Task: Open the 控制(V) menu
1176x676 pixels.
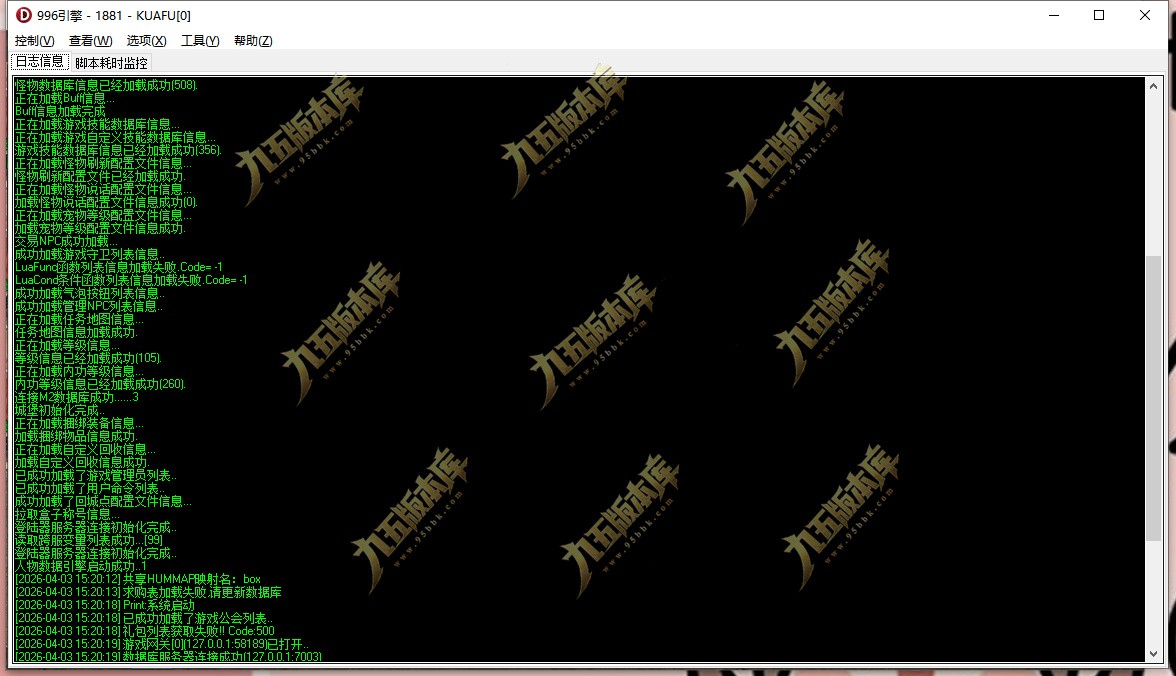Action: click(34, 41)
